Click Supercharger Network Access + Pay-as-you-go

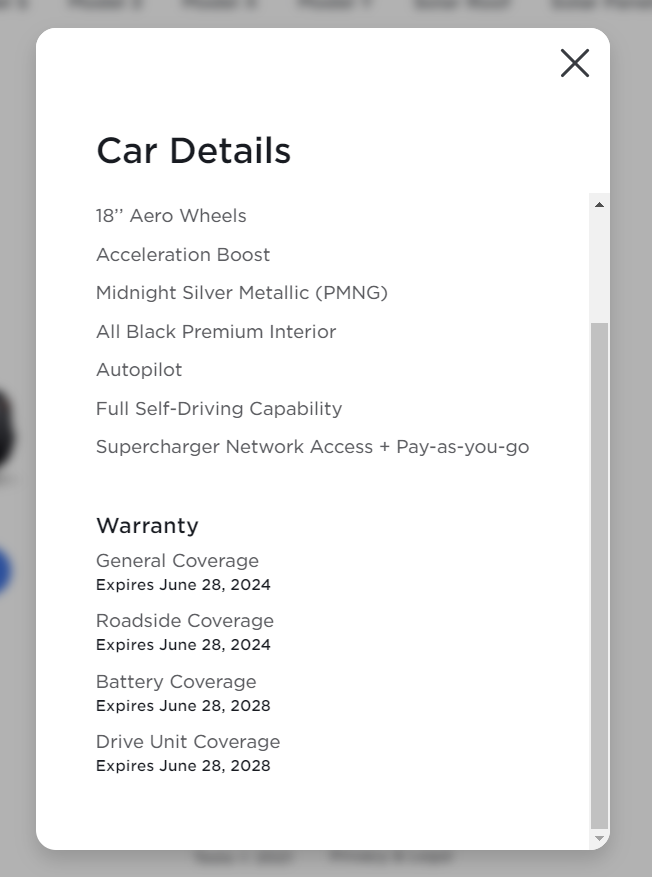312,447
